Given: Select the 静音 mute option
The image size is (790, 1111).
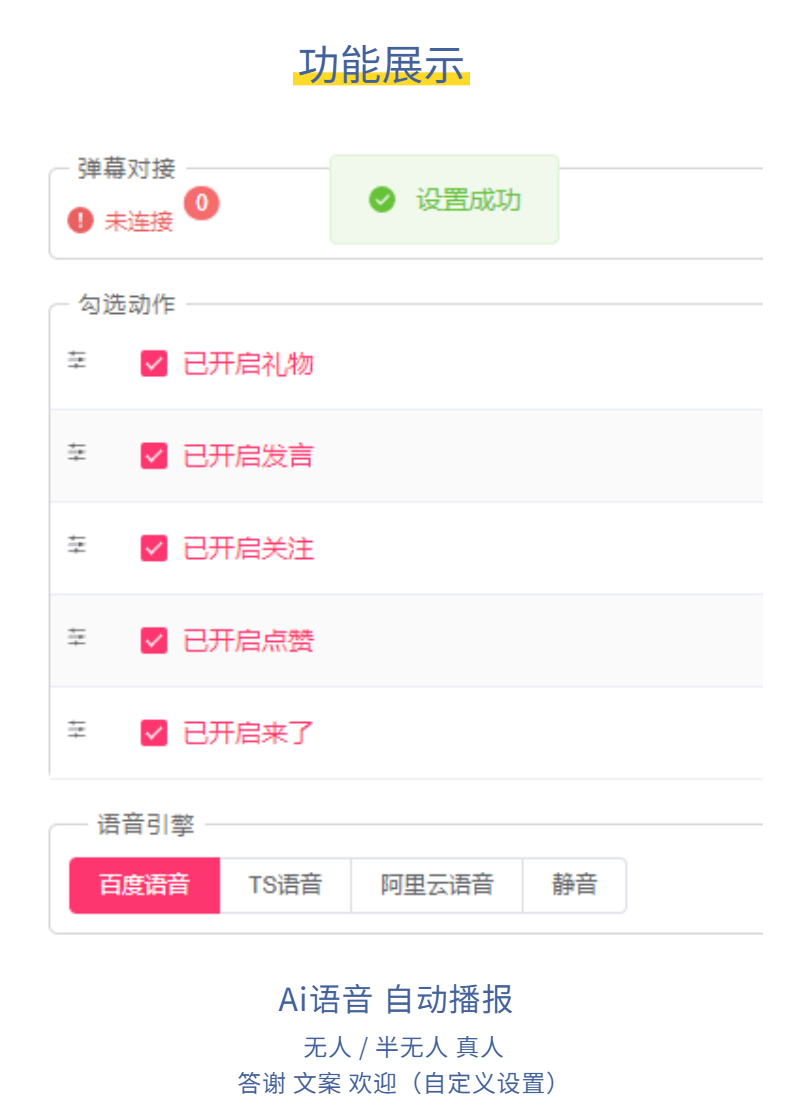Looking at the screenshot, I should tap(574, 885).
